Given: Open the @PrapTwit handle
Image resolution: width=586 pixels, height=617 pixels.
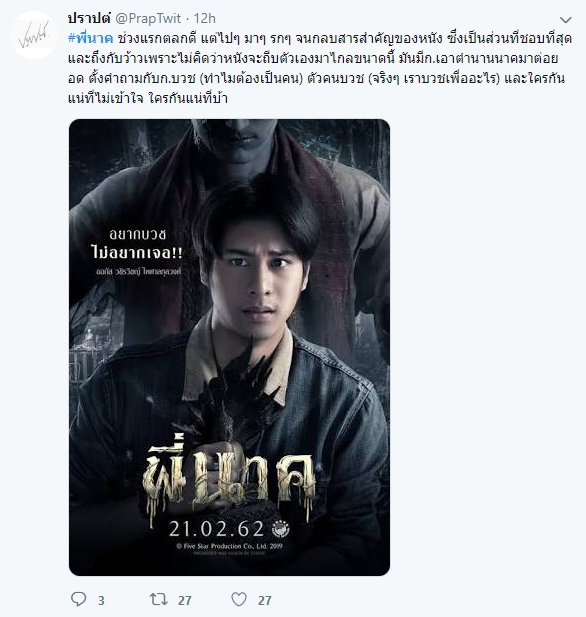Looking at the screenshot, I should 148,18.
